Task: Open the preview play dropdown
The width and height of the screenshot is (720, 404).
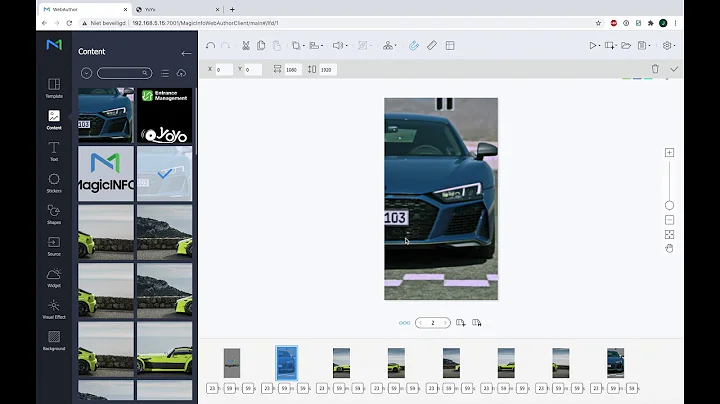Action: pyautogui.click(x=595, y=45)
